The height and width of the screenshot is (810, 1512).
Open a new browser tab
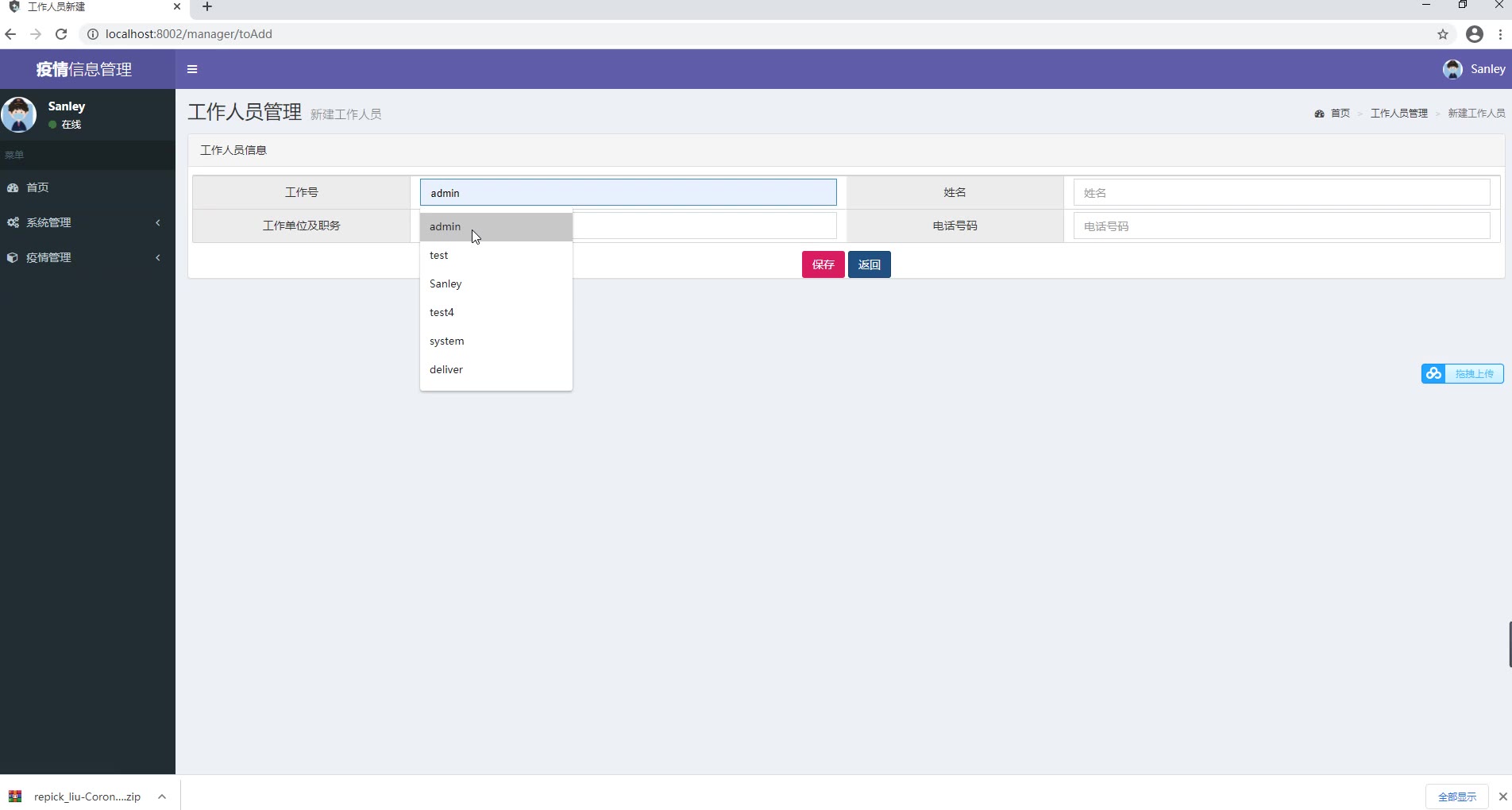[207, 6]
